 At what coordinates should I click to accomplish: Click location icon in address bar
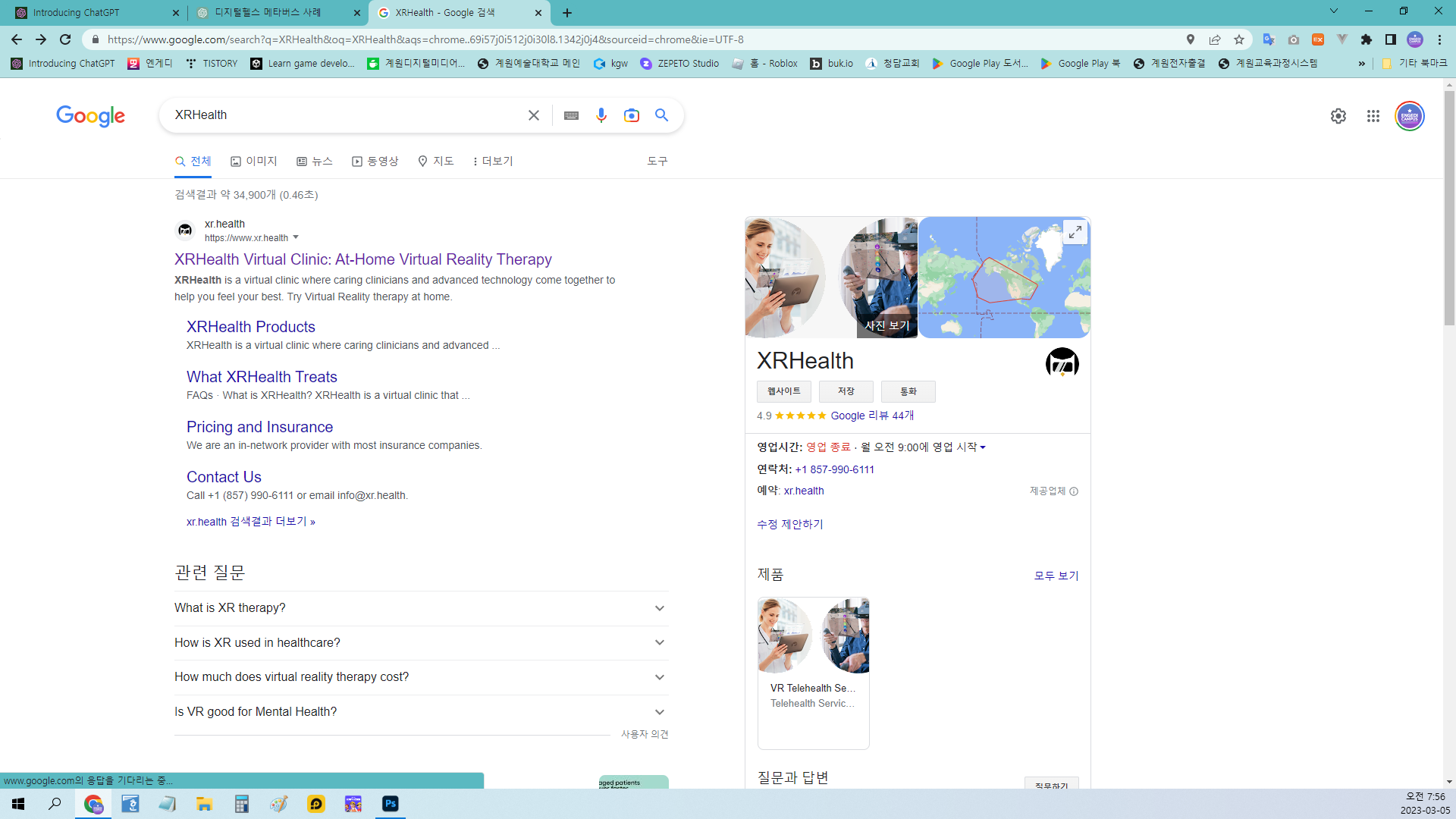tap(1191, 39)
